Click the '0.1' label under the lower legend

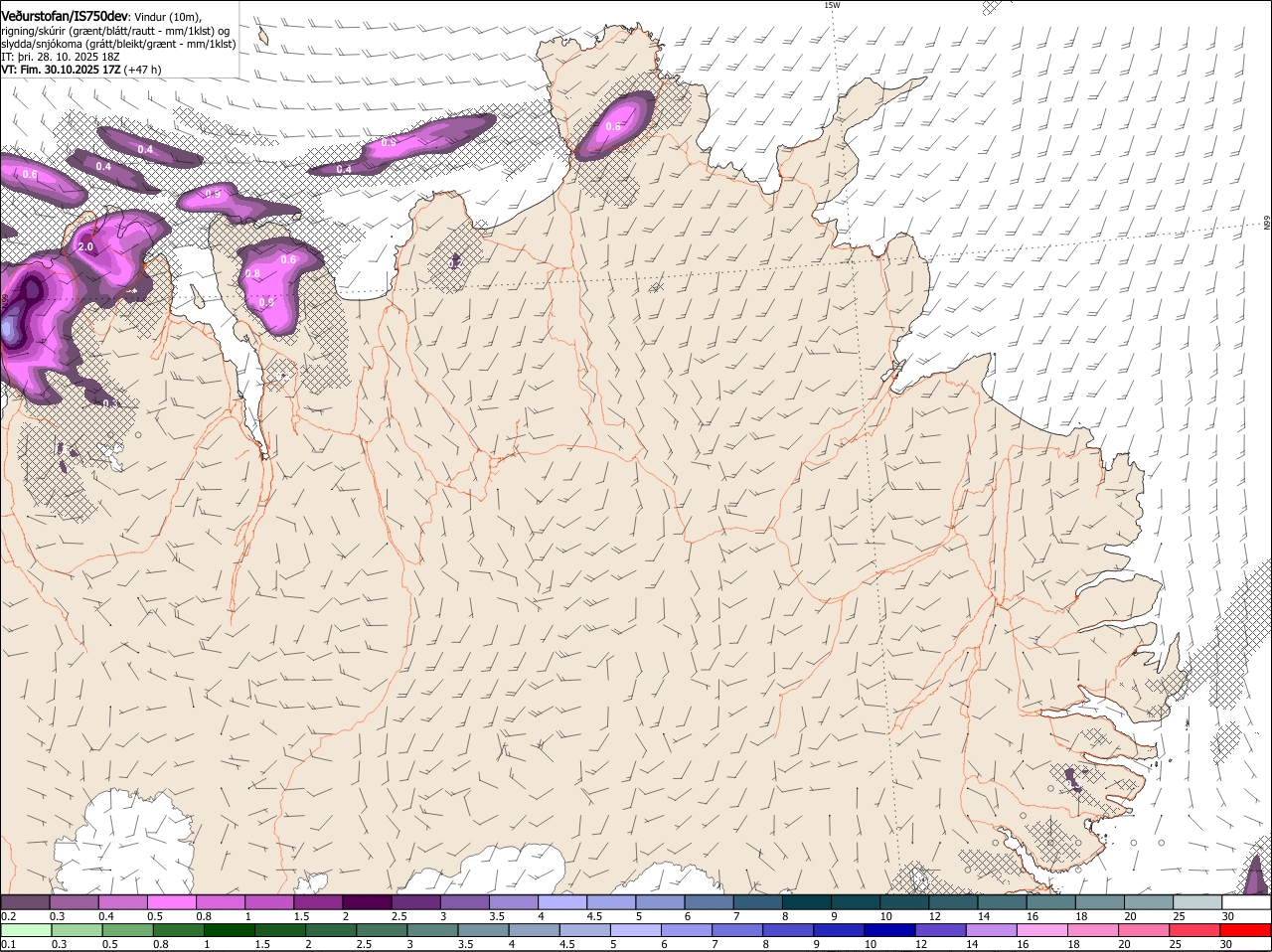pos(8,944)
